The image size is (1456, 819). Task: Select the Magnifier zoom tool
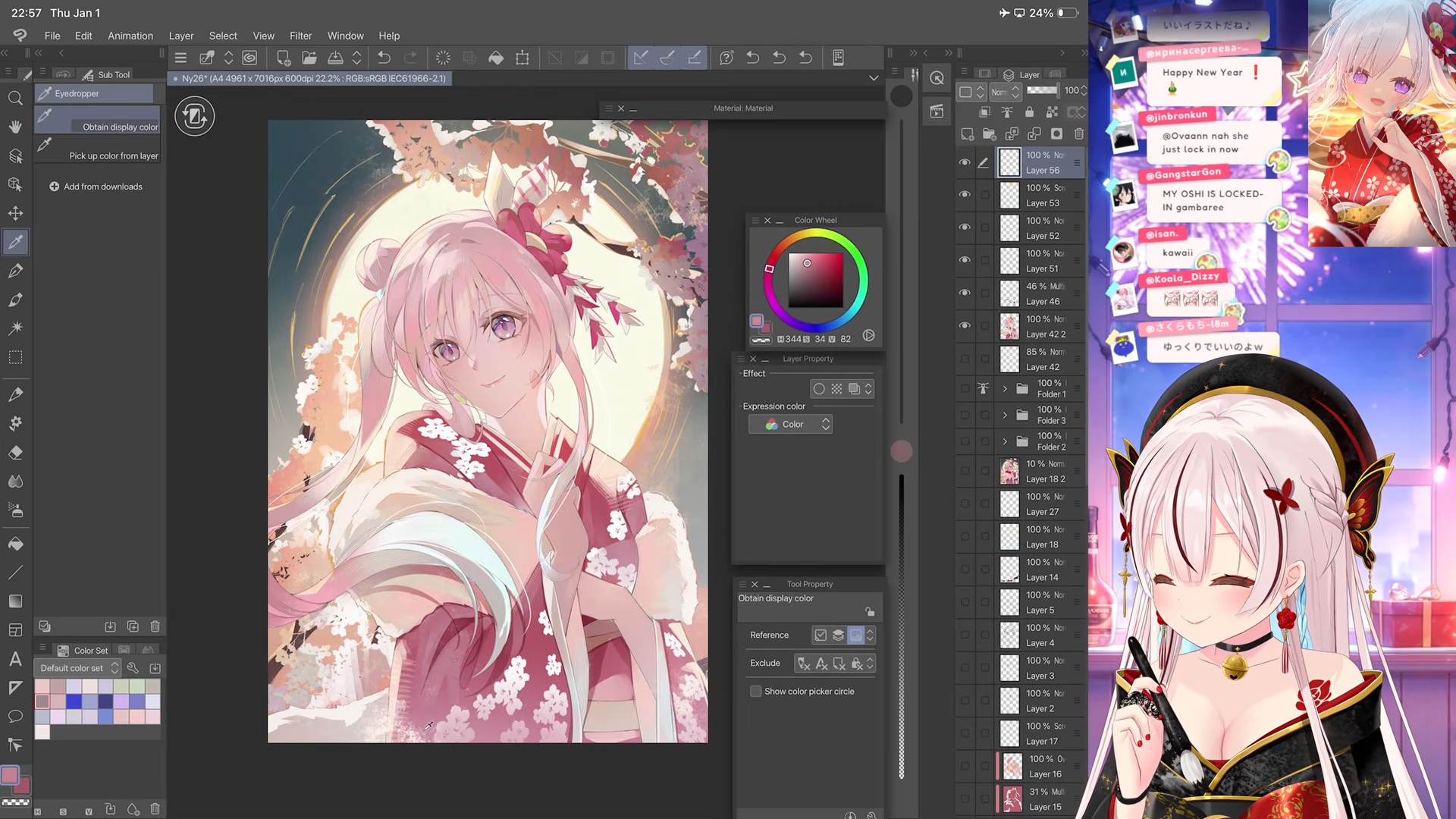tap(15, 99)
